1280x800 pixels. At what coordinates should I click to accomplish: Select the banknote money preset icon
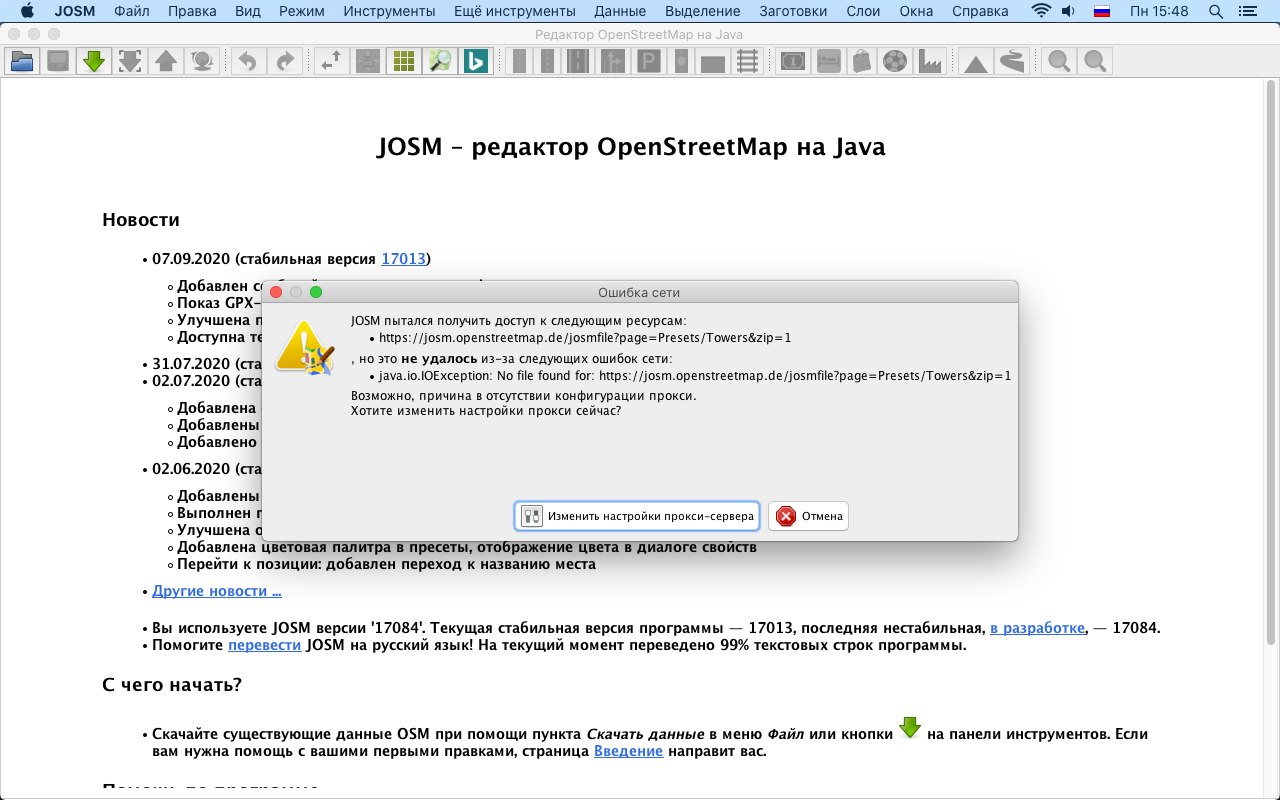tap(792, 61)
